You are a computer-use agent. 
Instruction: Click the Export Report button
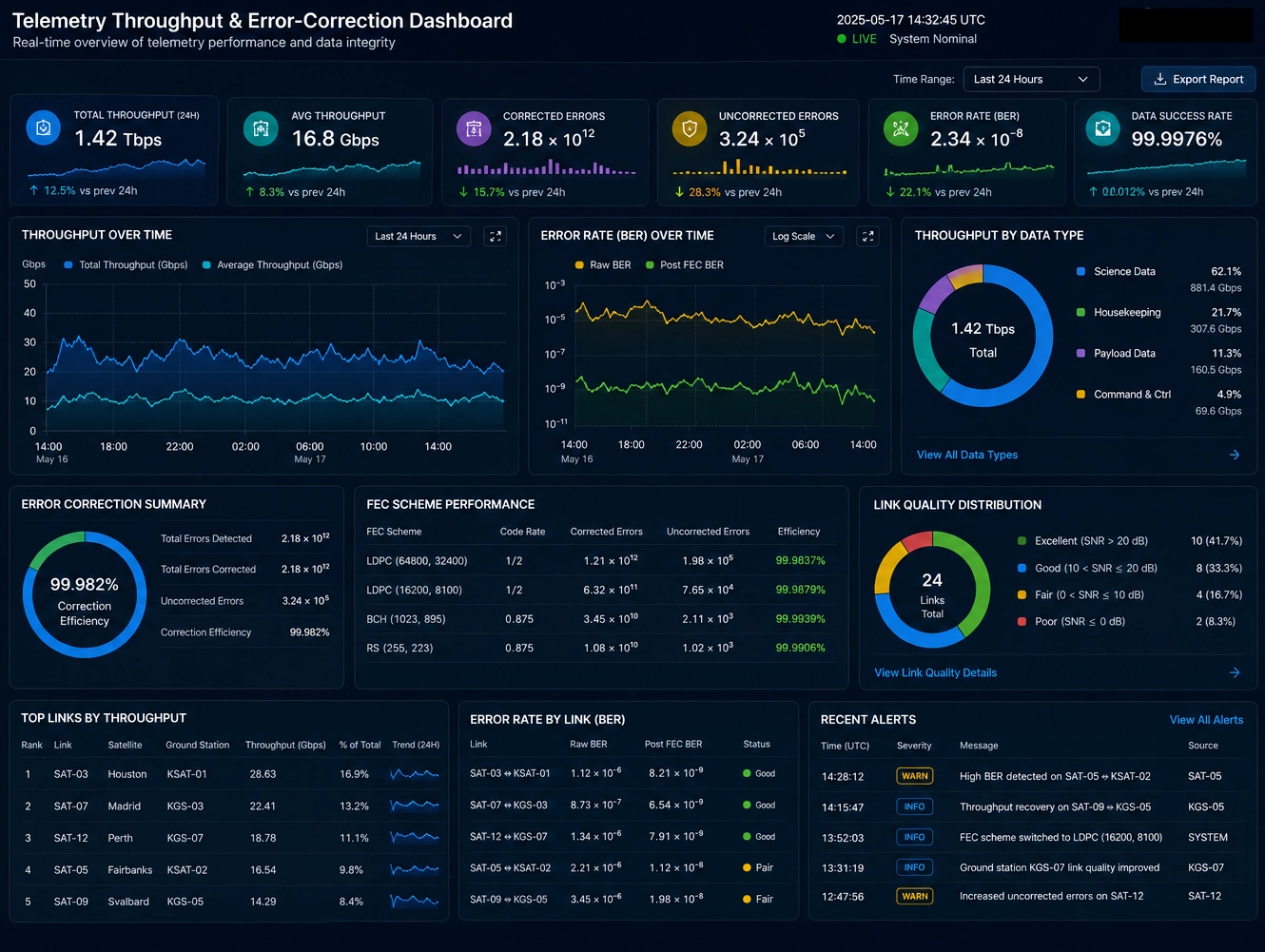tap(1198, 79)
